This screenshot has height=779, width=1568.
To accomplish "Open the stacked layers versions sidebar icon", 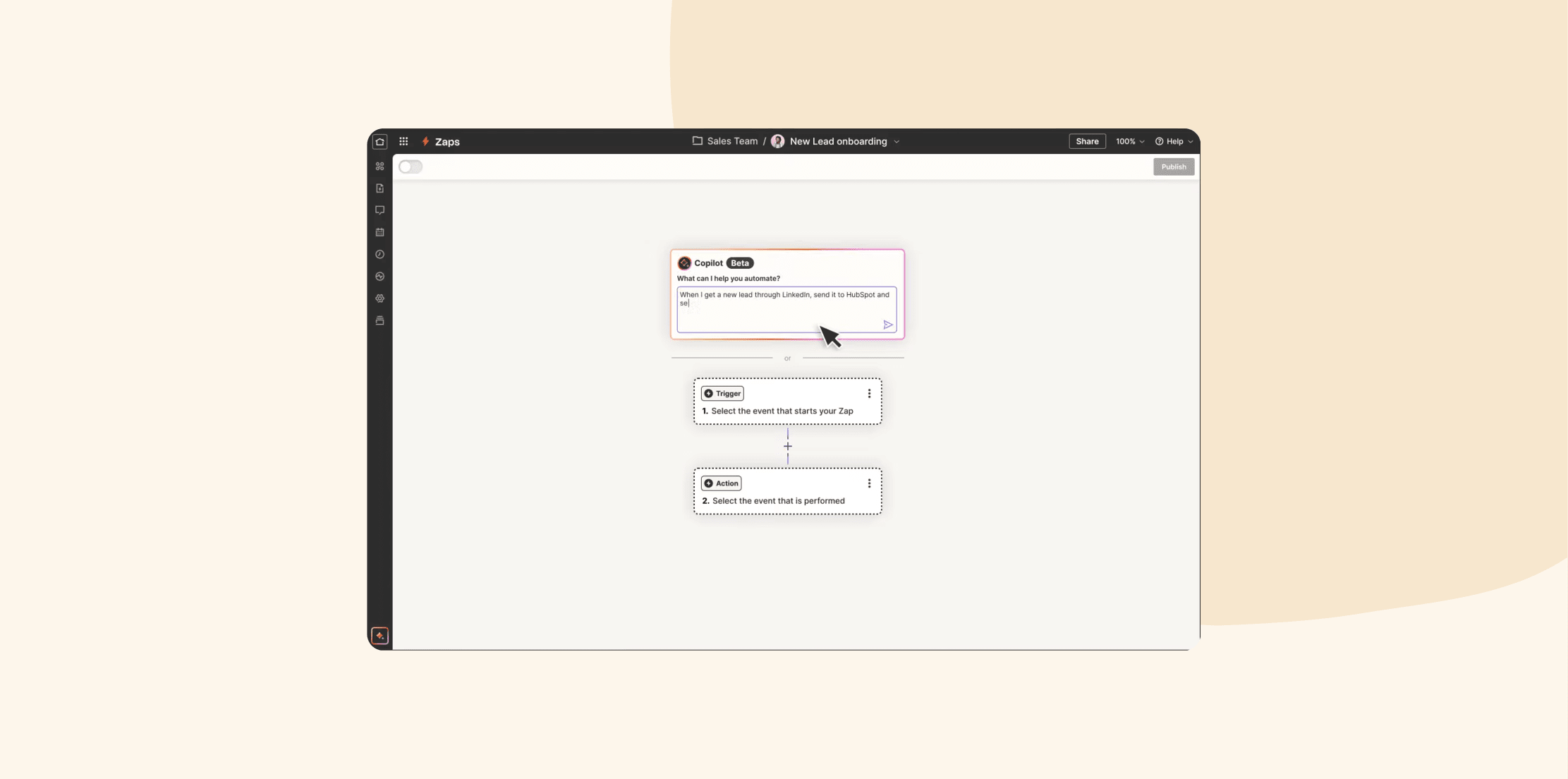I will point(379,320).
